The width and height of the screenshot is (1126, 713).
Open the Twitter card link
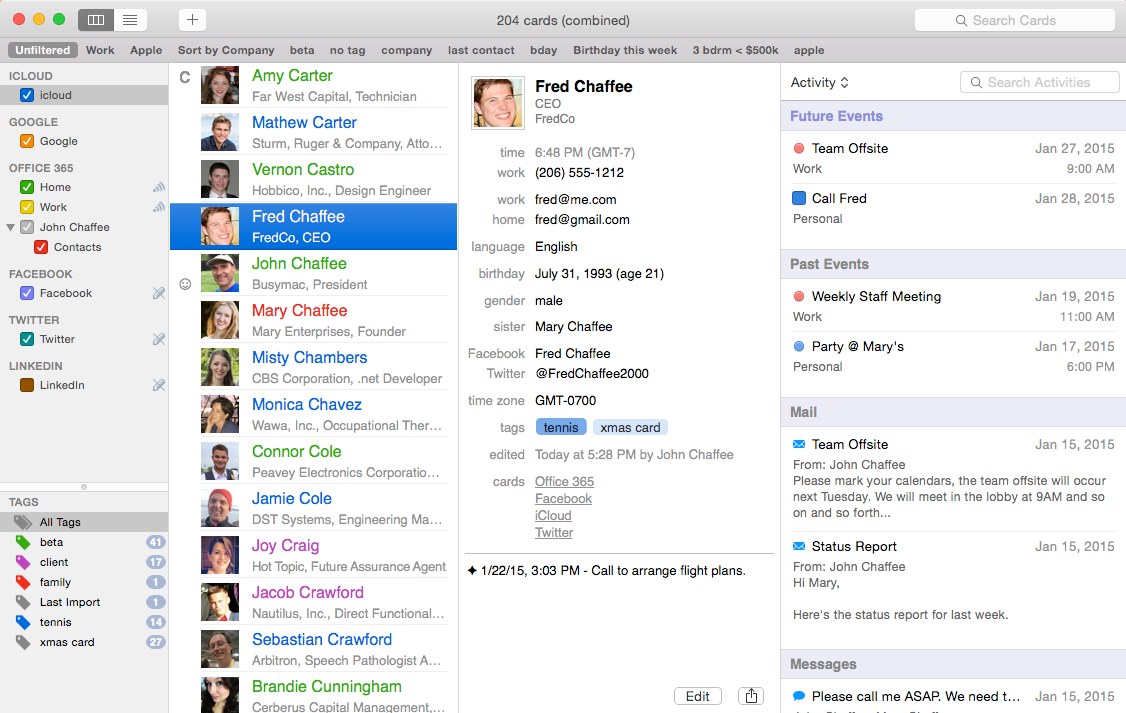point(554,533)
